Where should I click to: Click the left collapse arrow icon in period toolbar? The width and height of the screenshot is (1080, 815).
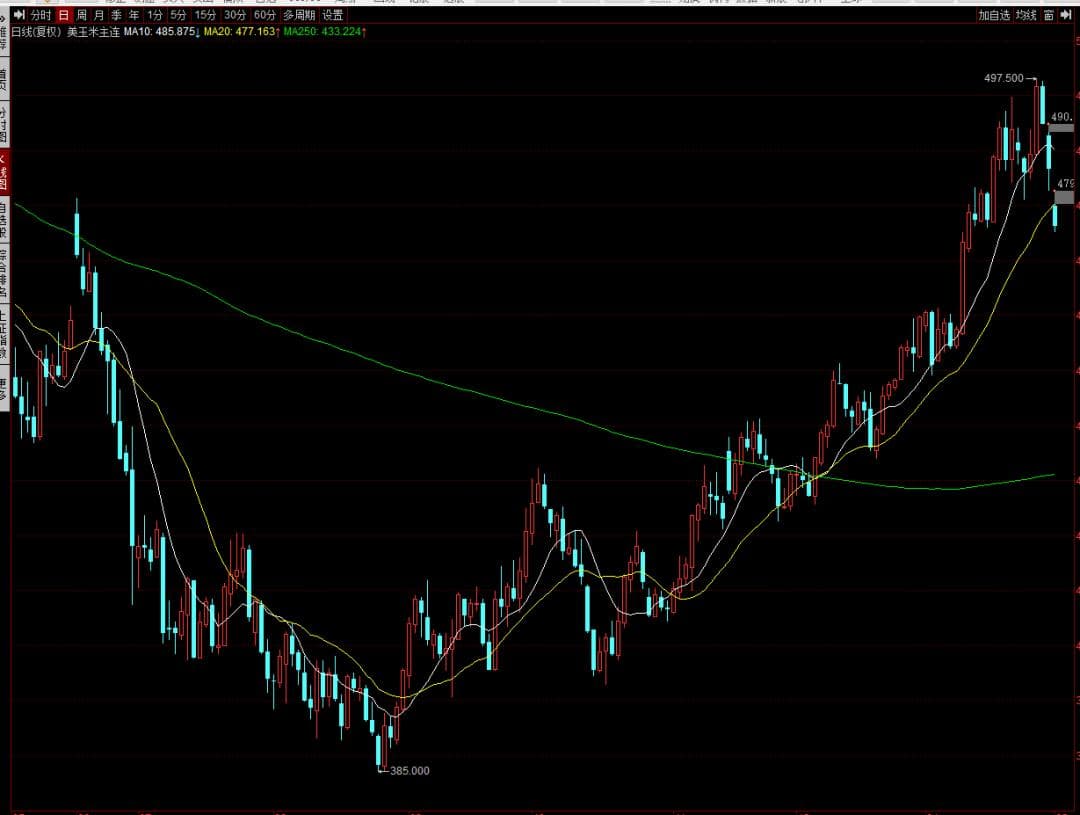click(18, 15)
